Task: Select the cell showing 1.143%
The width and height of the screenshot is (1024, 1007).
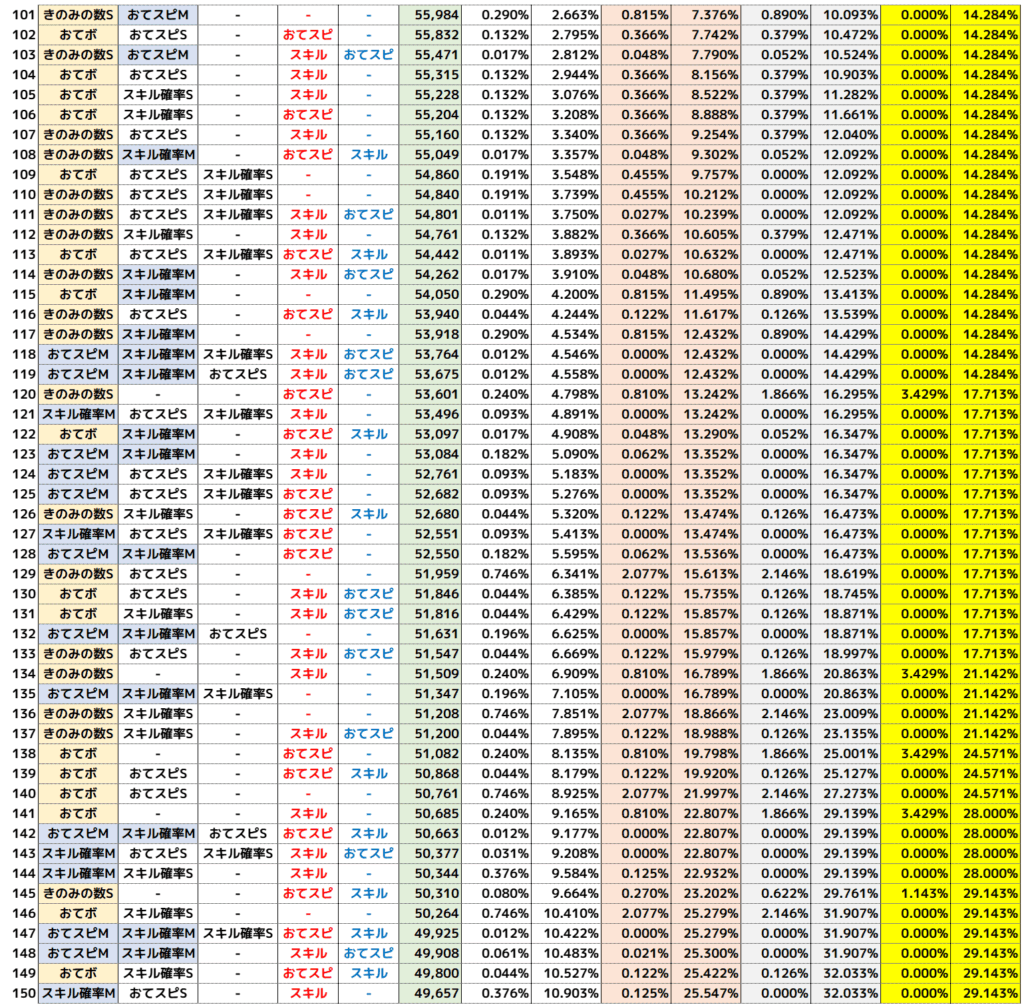Action: [x=915, y=893]
